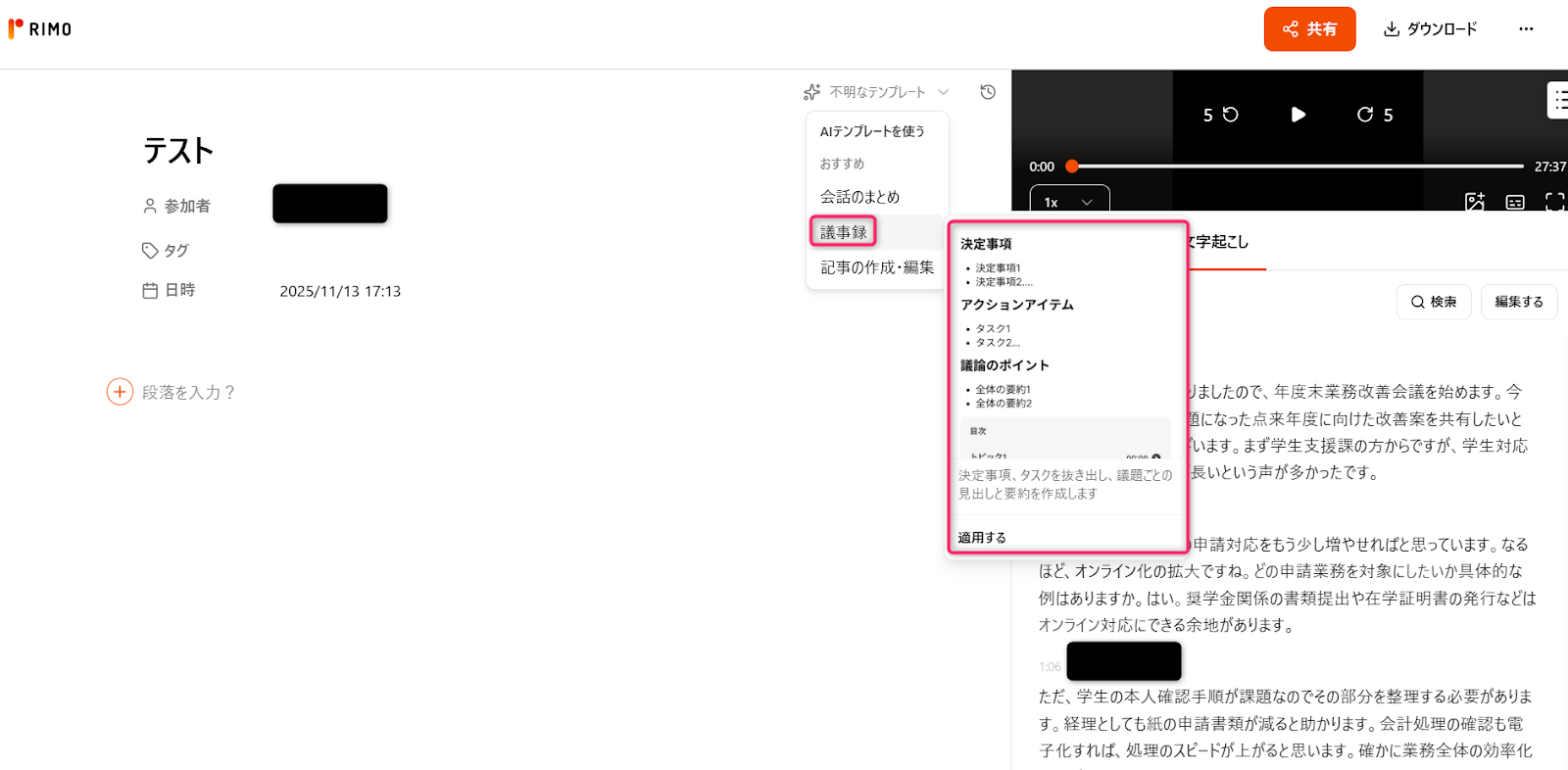This screenshot has width=1568, height=770.
Task: Click the AIテンプレートを使う header
Action: click(x=872, y=131)
